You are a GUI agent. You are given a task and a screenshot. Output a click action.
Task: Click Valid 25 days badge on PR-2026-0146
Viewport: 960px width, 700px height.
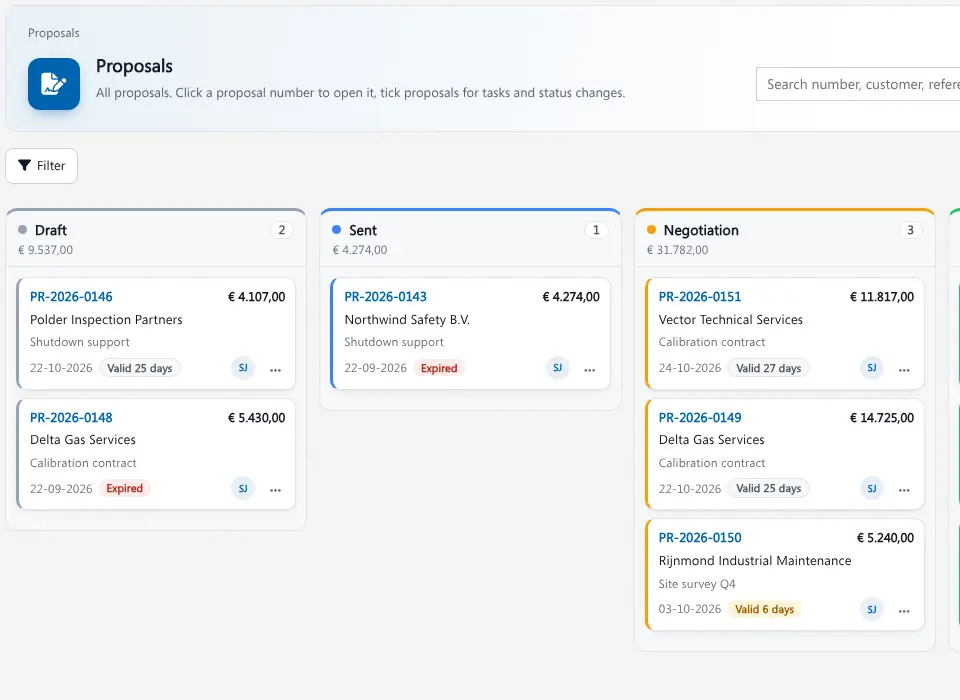coord(140,368)
